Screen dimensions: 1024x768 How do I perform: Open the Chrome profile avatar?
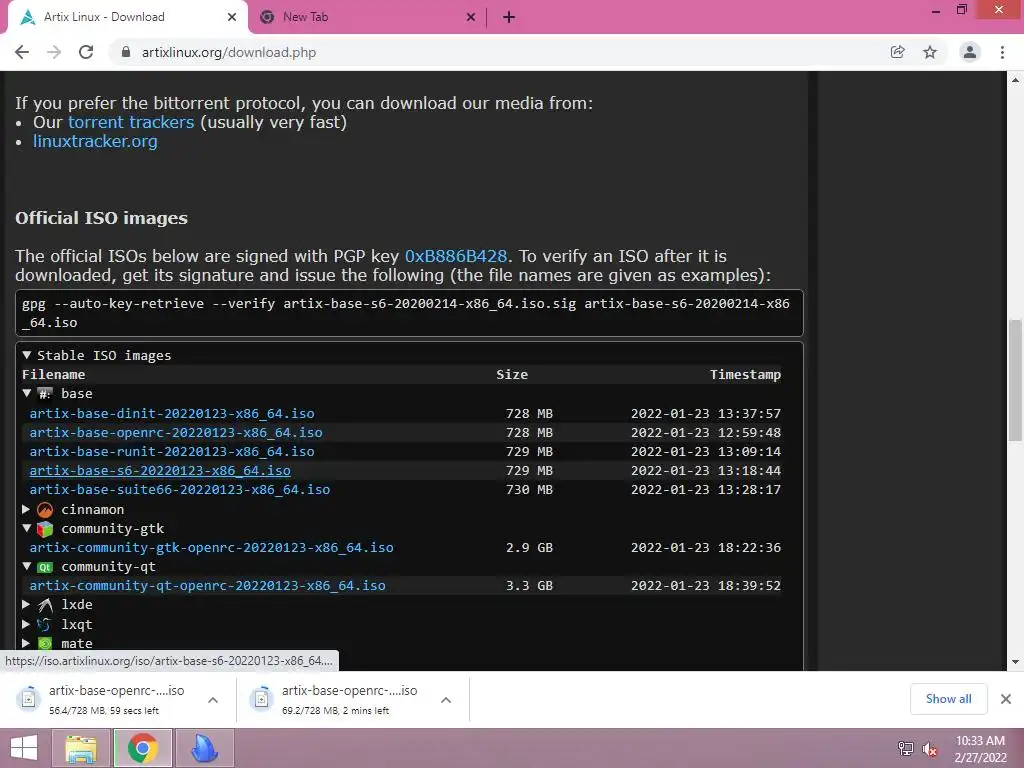click(x=970, y=52)
